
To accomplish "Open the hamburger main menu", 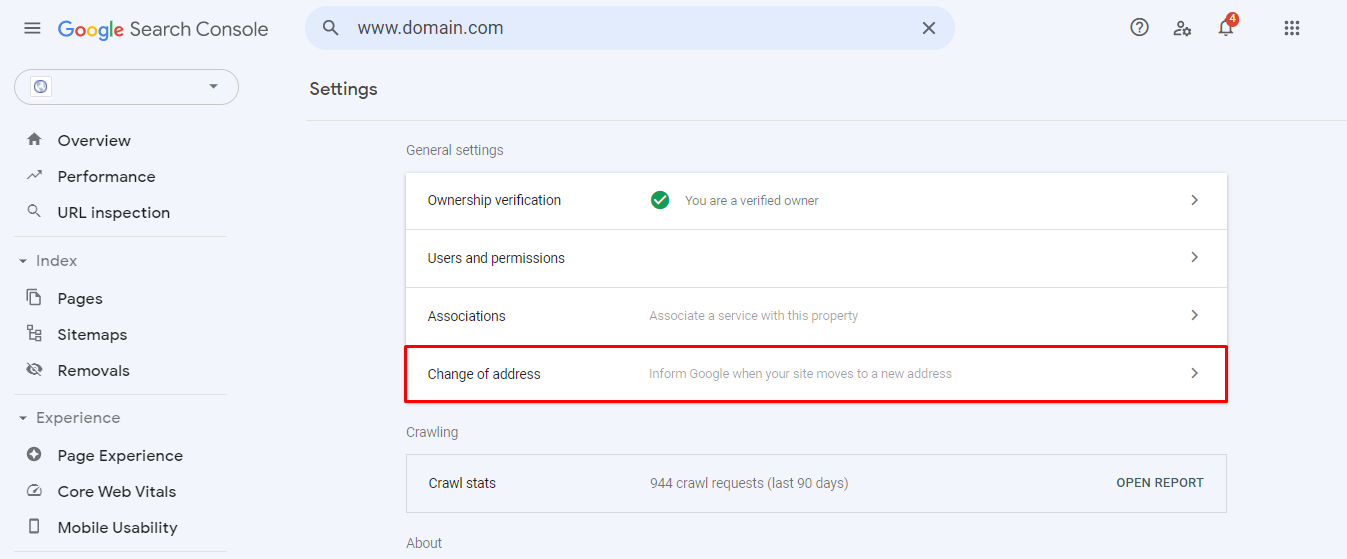I will coord(32,28).
